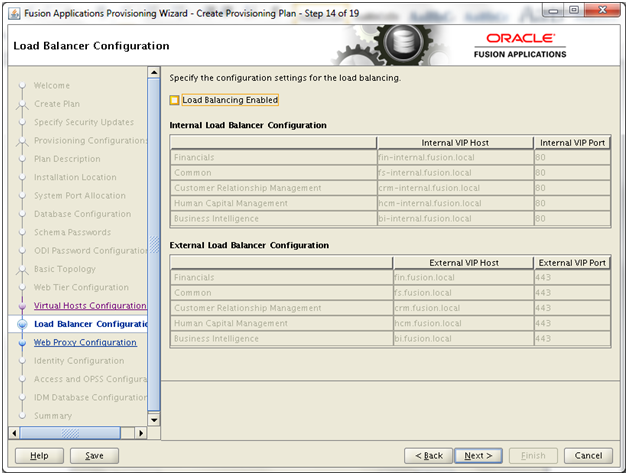This screenshot has width=628, height=475.
Task: Click the navigation horizontal scroll left arrow
Action: [x=14, y=433]
